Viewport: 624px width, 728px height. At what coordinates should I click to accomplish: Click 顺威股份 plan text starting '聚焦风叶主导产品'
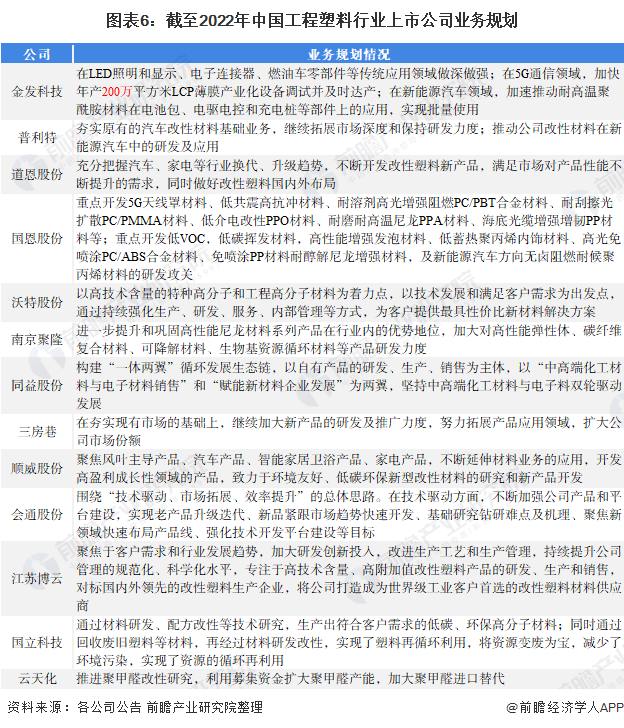click(348, 468)
